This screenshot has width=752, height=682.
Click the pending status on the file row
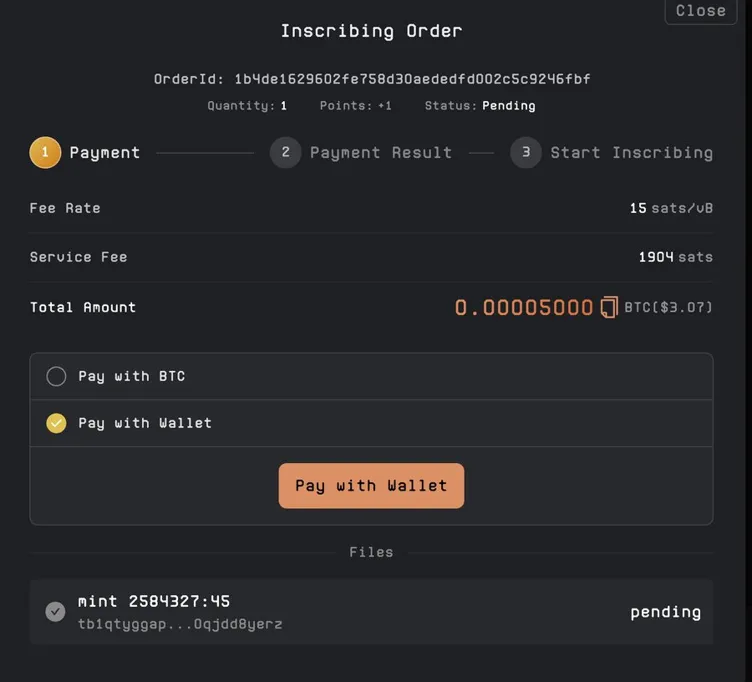click(665, 612)
